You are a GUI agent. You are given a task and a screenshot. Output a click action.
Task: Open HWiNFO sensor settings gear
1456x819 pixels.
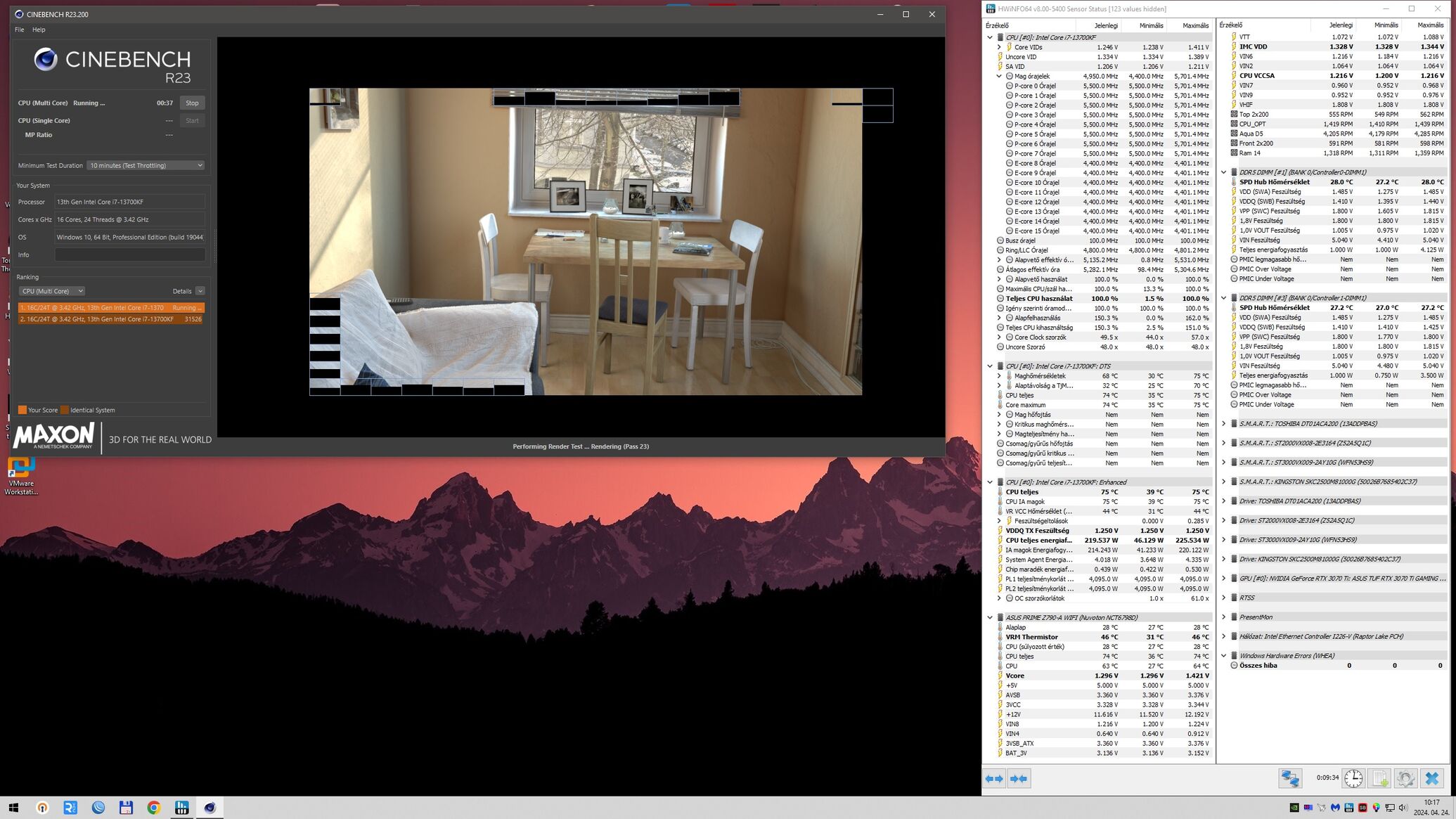click(1405, 778)
